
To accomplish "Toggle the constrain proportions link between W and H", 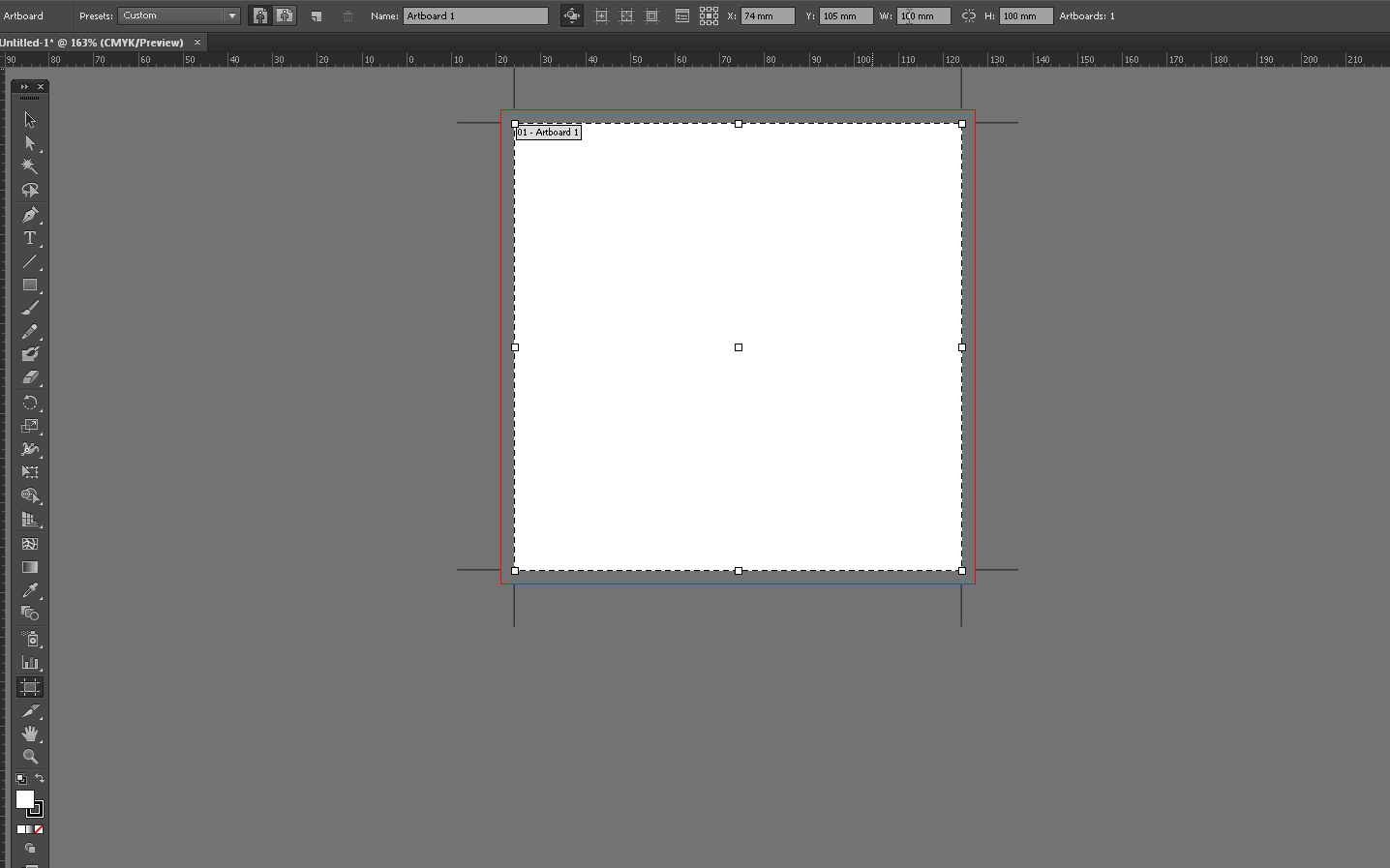I will coord(969,16).
